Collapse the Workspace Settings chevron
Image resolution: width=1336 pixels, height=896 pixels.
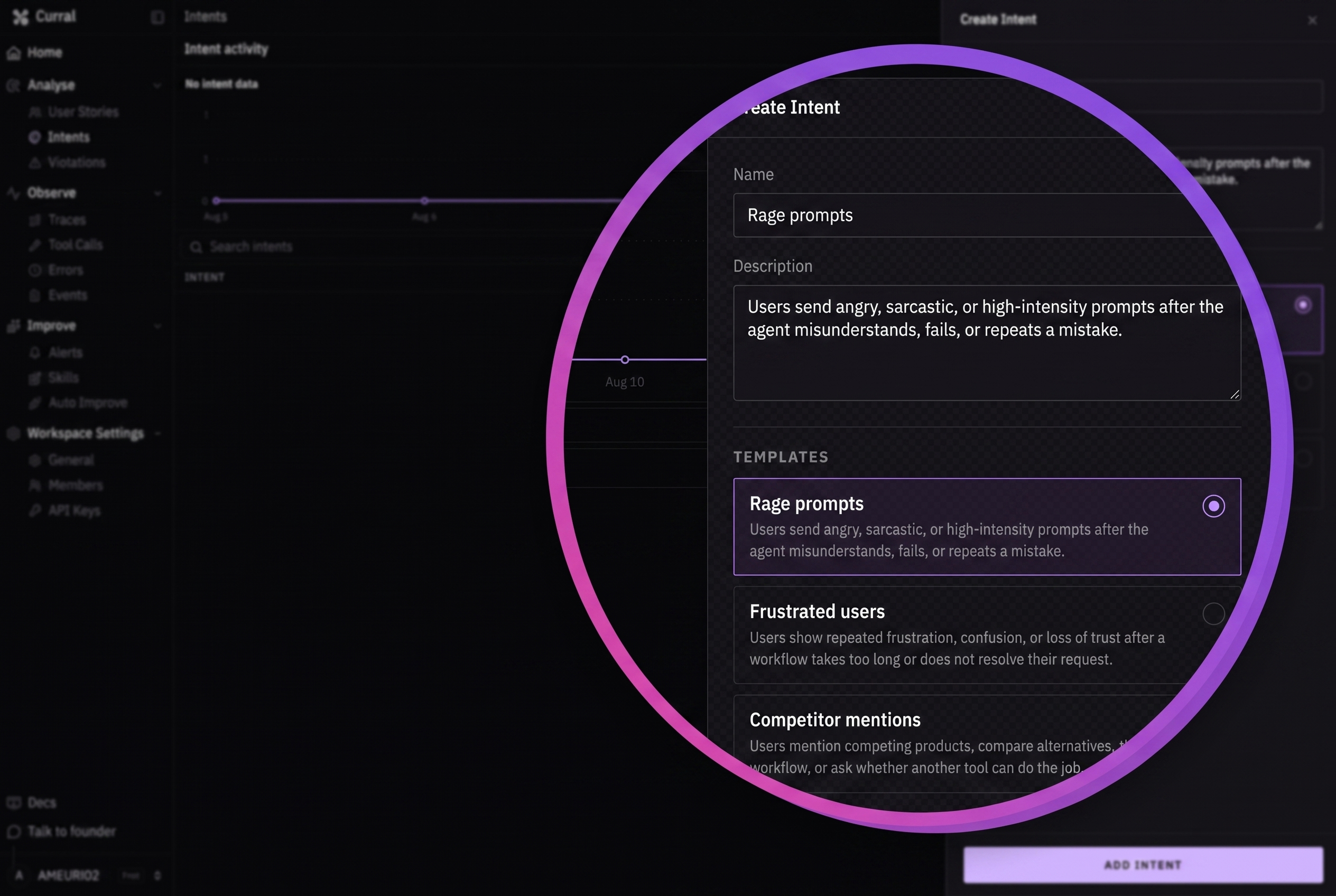[157, 433]
